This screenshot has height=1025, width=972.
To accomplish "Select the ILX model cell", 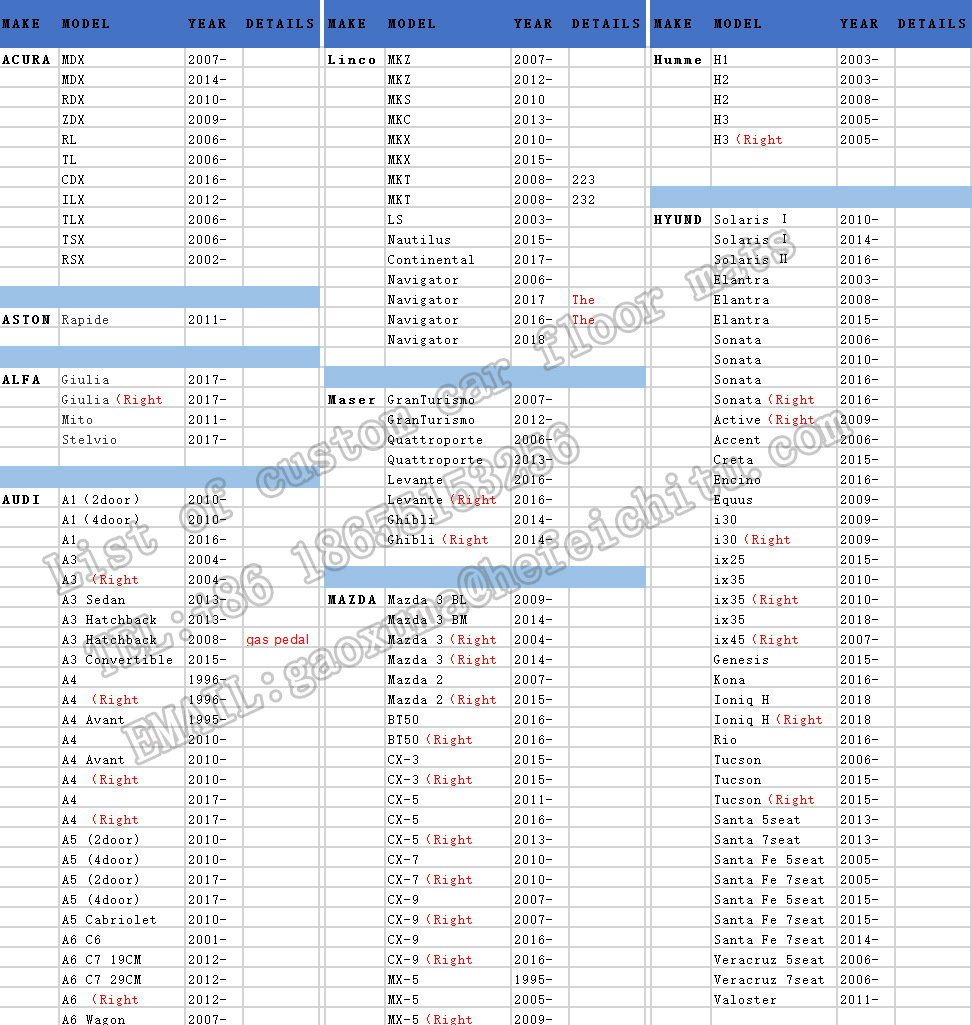I will tap(122, 199).
